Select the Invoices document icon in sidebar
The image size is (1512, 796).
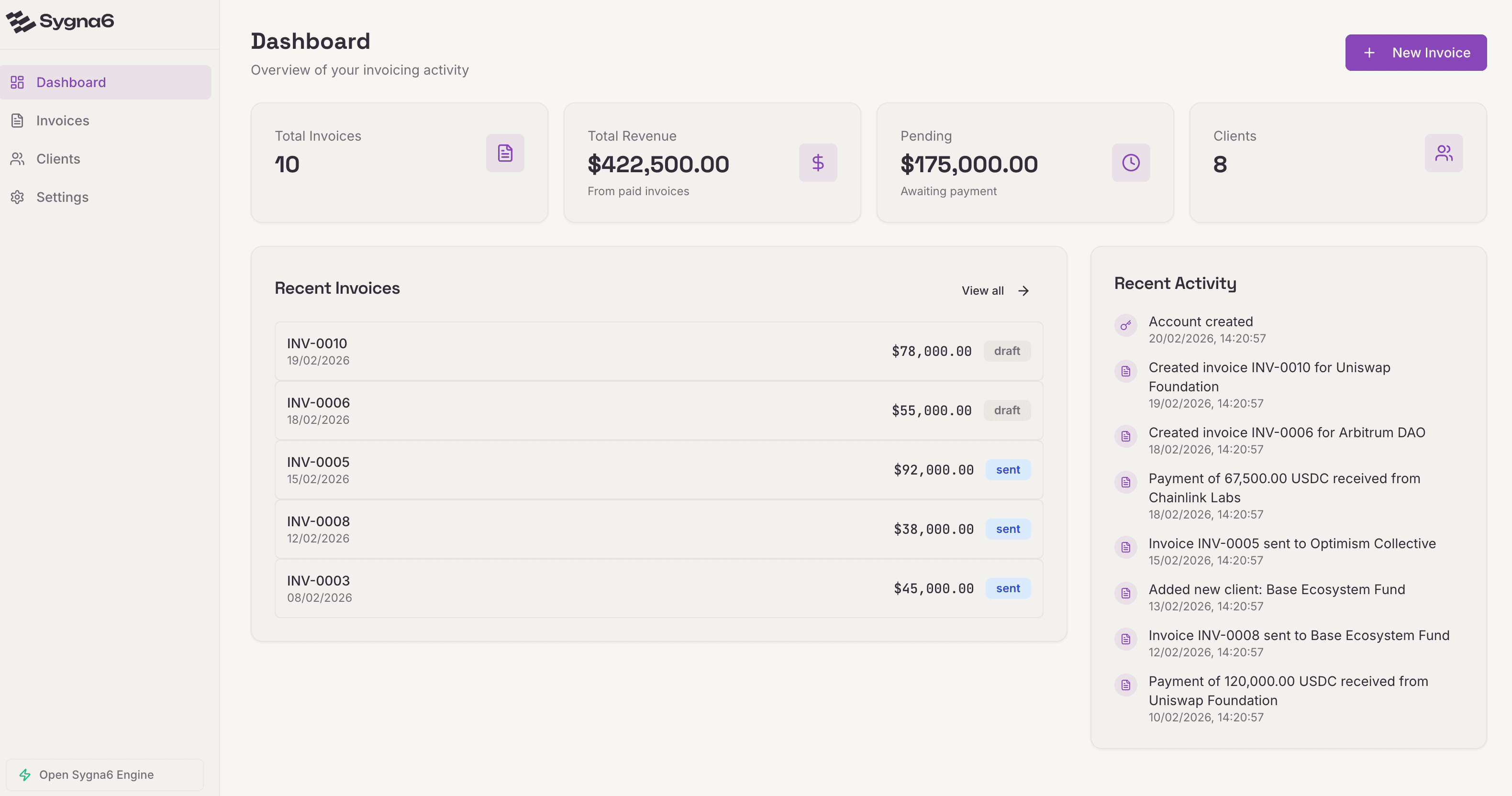click(17, 121)
